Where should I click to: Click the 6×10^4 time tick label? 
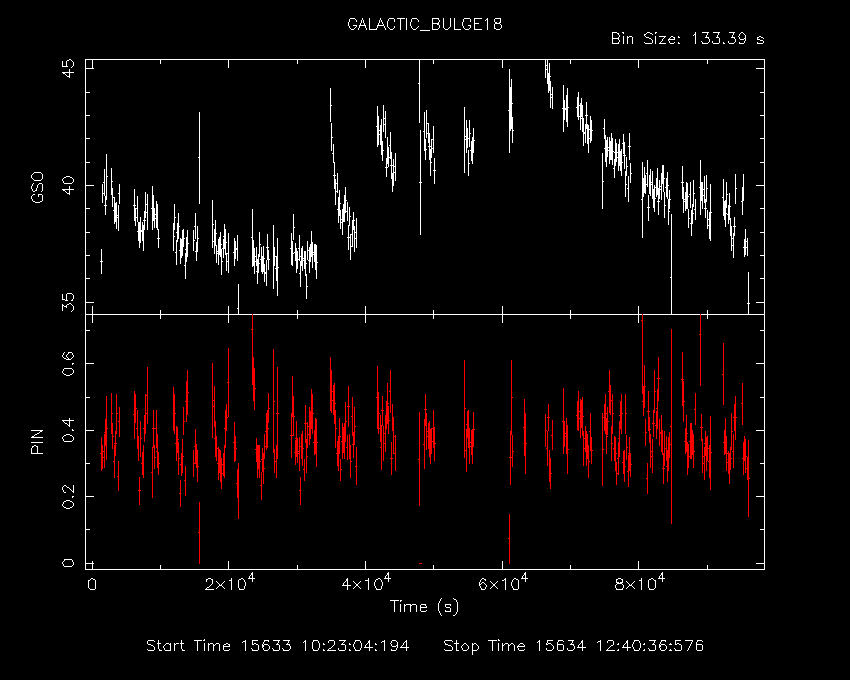[x=503, y=583]
